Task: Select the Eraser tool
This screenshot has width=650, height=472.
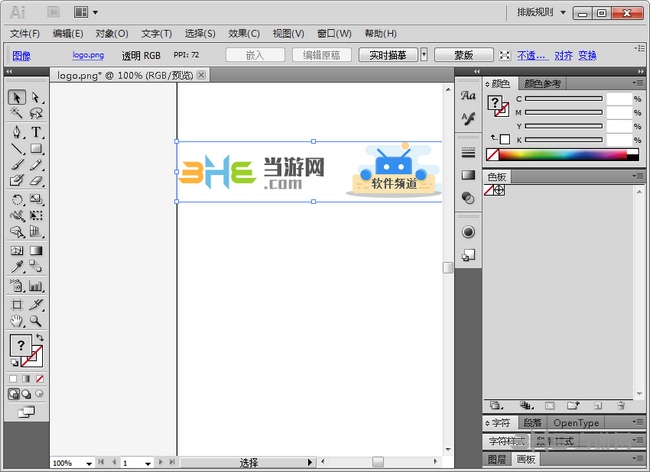Action: pos(36,180)
